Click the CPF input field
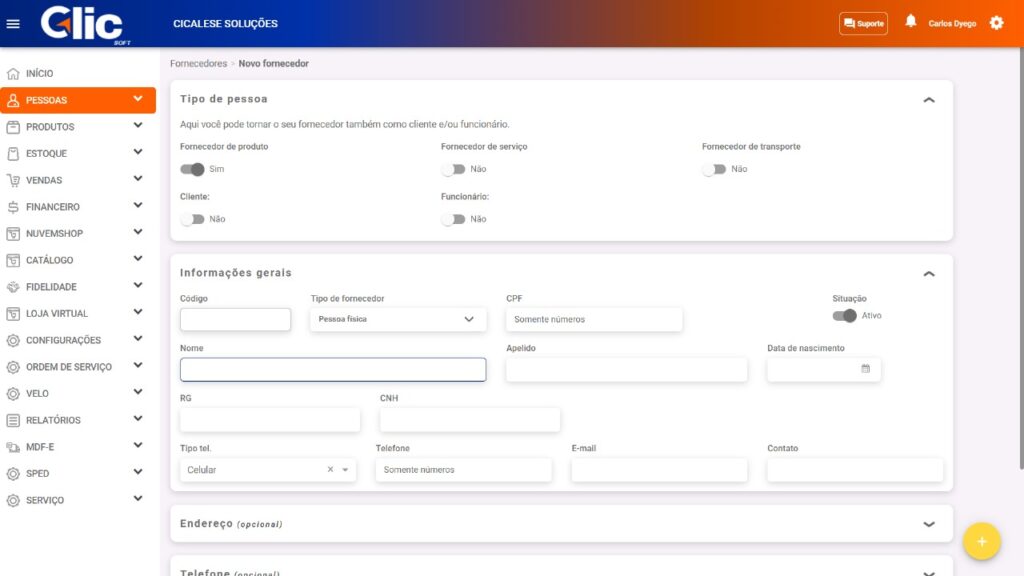This screenshot has height=576, width=1024. (594, 319)
